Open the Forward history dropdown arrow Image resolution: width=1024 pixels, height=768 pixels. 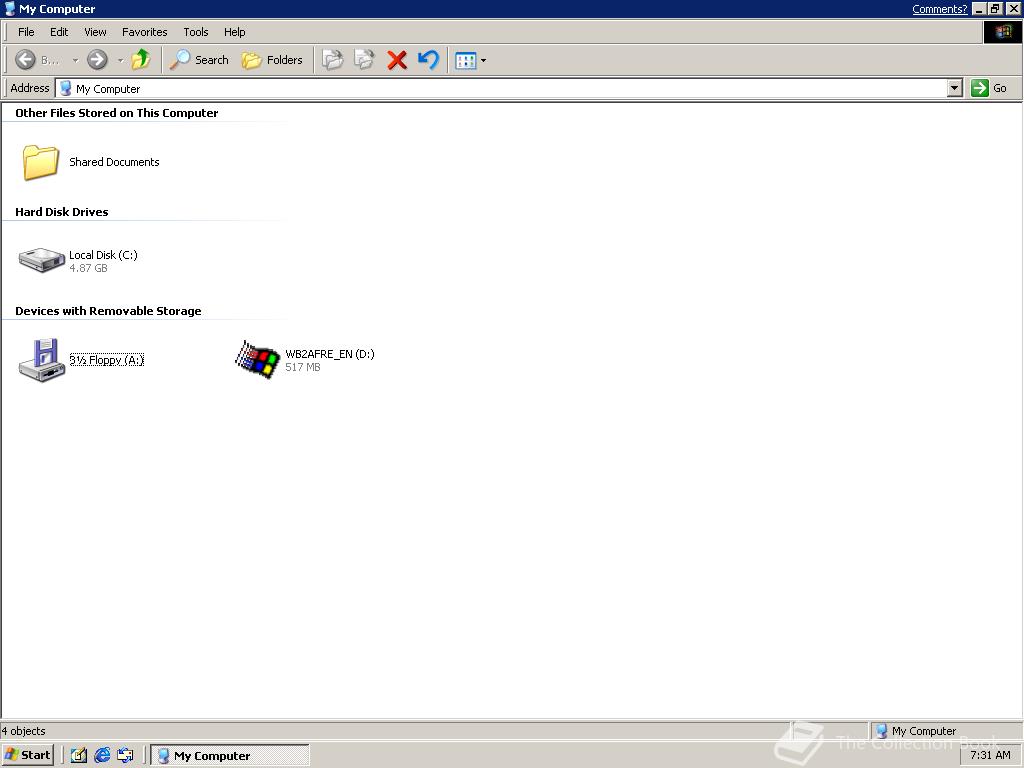point(120,60)
